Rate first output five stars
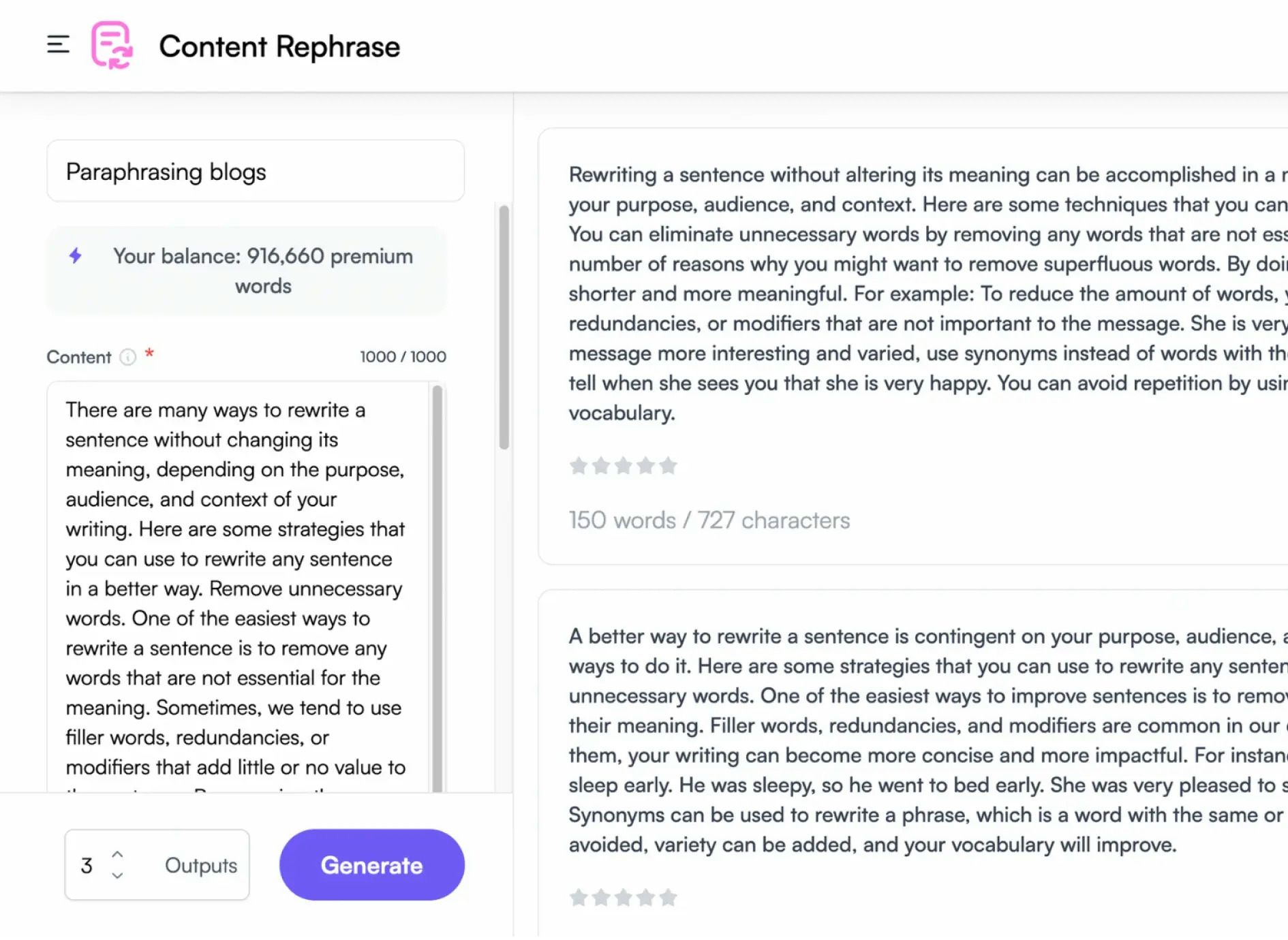 pyautogui.click(x=669, y=466)
